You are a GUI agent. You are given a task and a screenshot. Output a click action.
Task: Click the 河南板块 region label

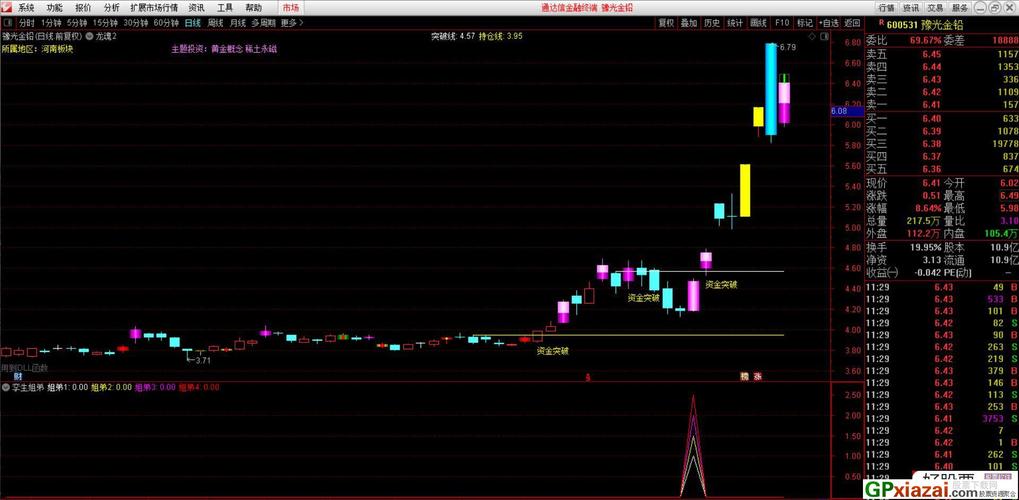tap(57, 49)
